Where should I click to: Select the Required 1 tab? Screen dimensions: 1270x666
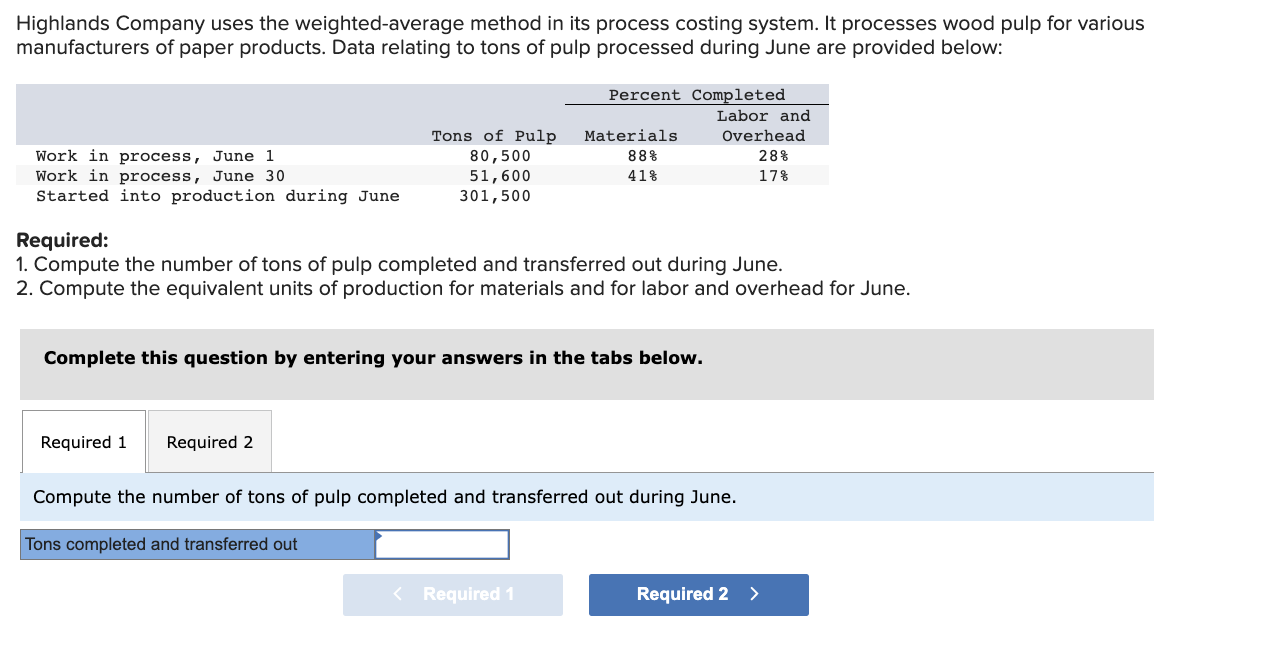pos(83,441)
